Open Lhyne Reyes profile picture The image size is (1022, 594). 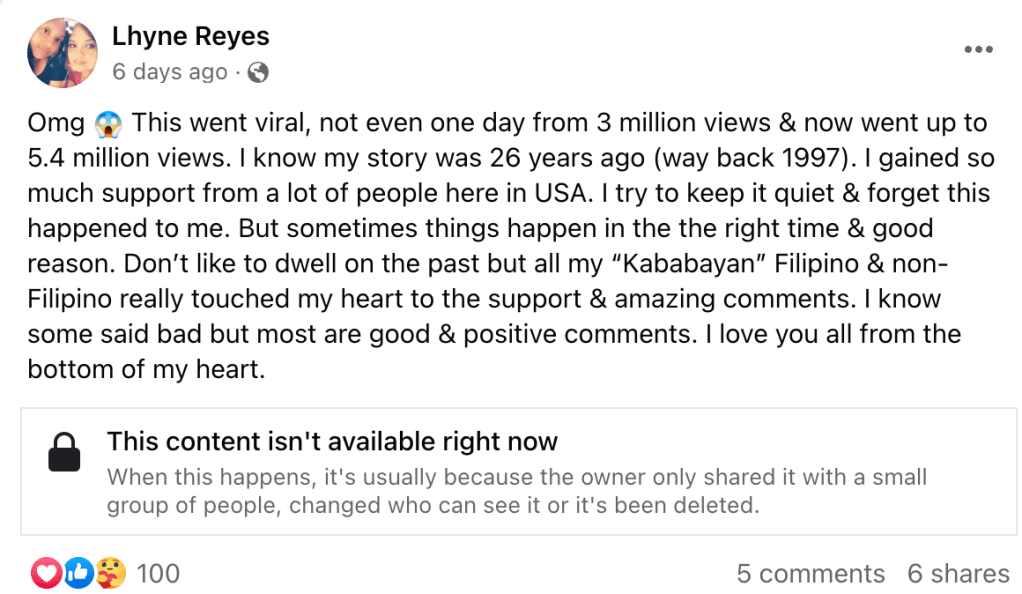[62, 53]
